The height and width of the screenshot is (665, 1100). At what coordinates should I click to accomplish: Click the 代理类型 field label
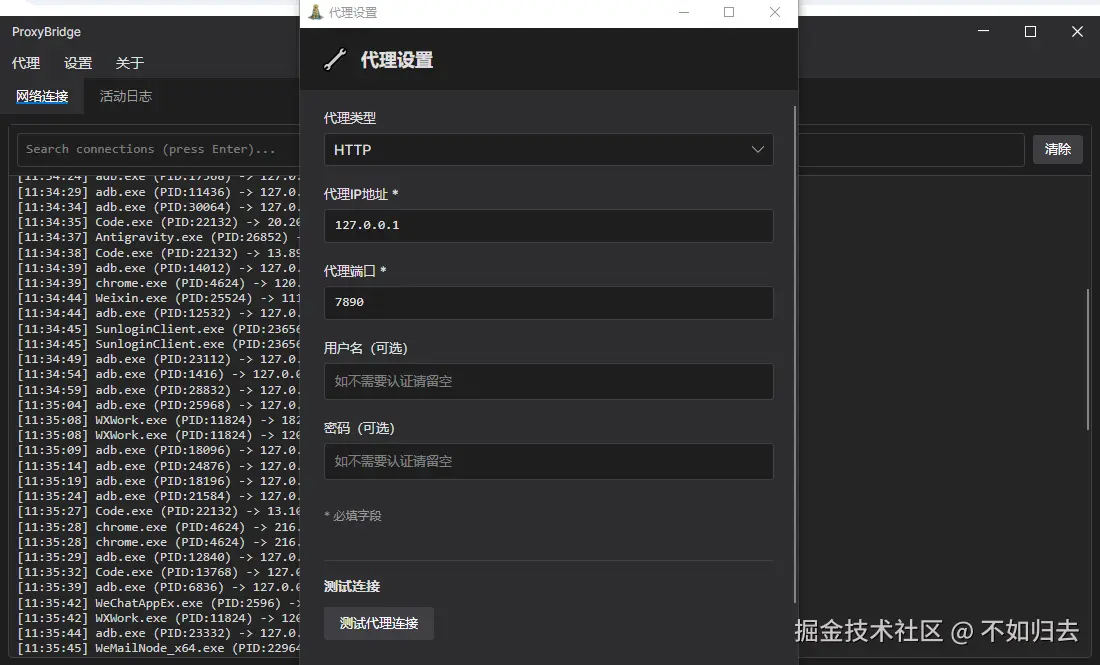click(349, 118)
